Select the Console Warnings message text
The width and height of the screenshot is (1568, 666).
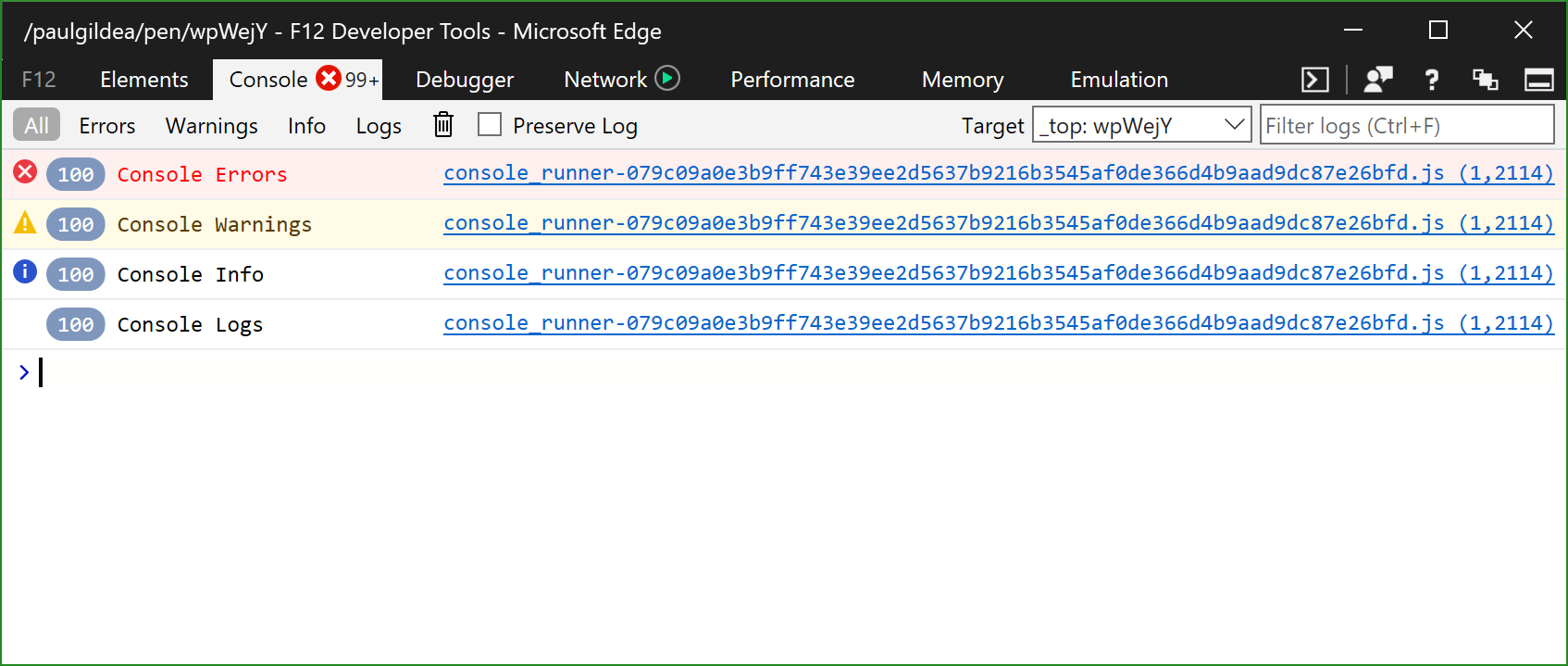pyautogui.click(x=214, y=225)
